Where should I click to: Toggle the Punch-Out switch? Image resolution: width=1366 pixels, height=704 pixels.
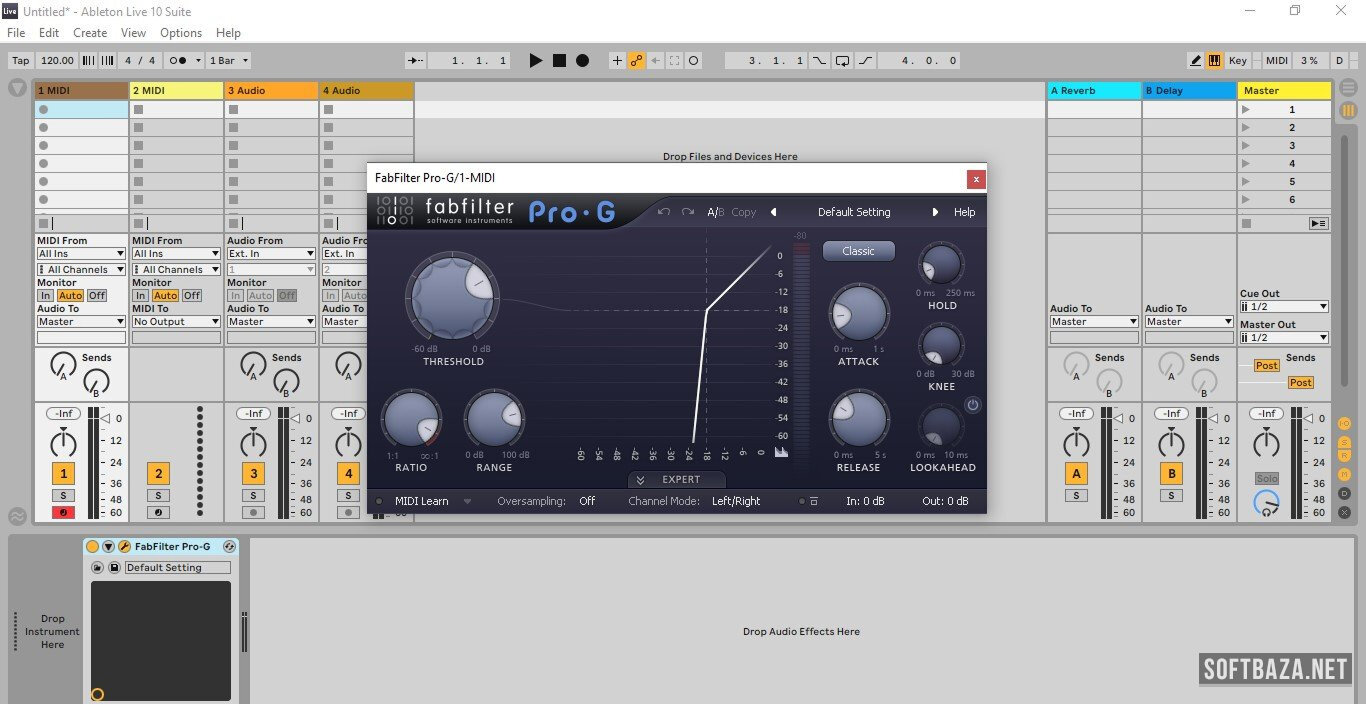[865, 60]
